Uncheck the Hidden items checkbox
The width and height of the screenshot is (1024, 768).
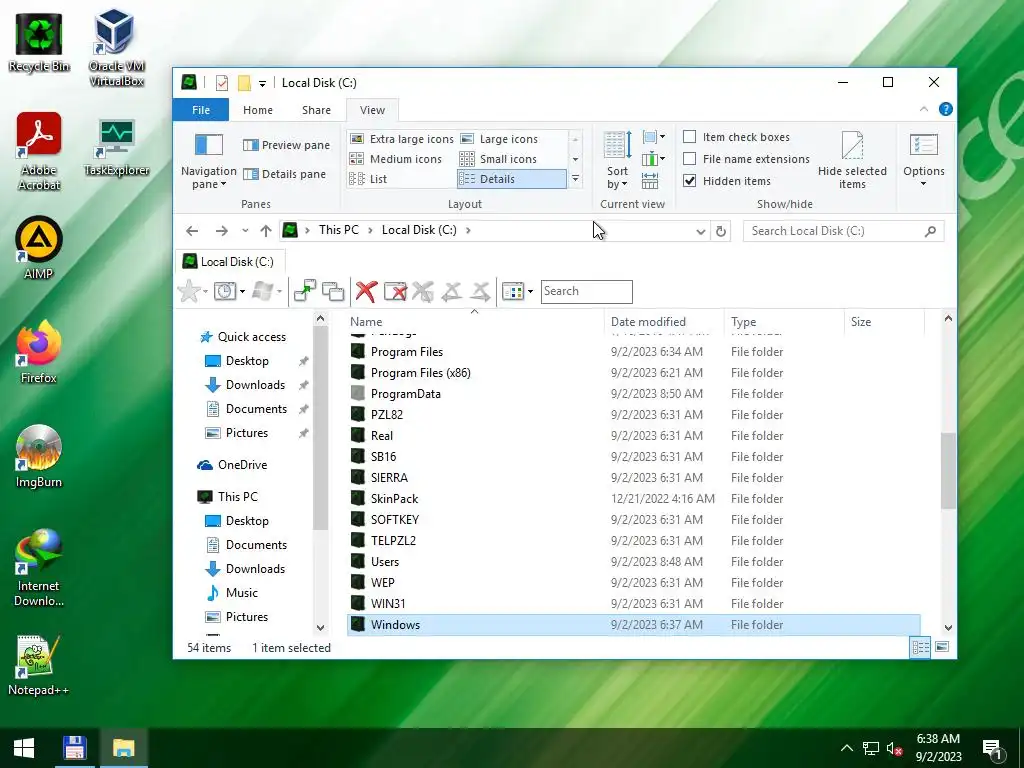point(690,181)
